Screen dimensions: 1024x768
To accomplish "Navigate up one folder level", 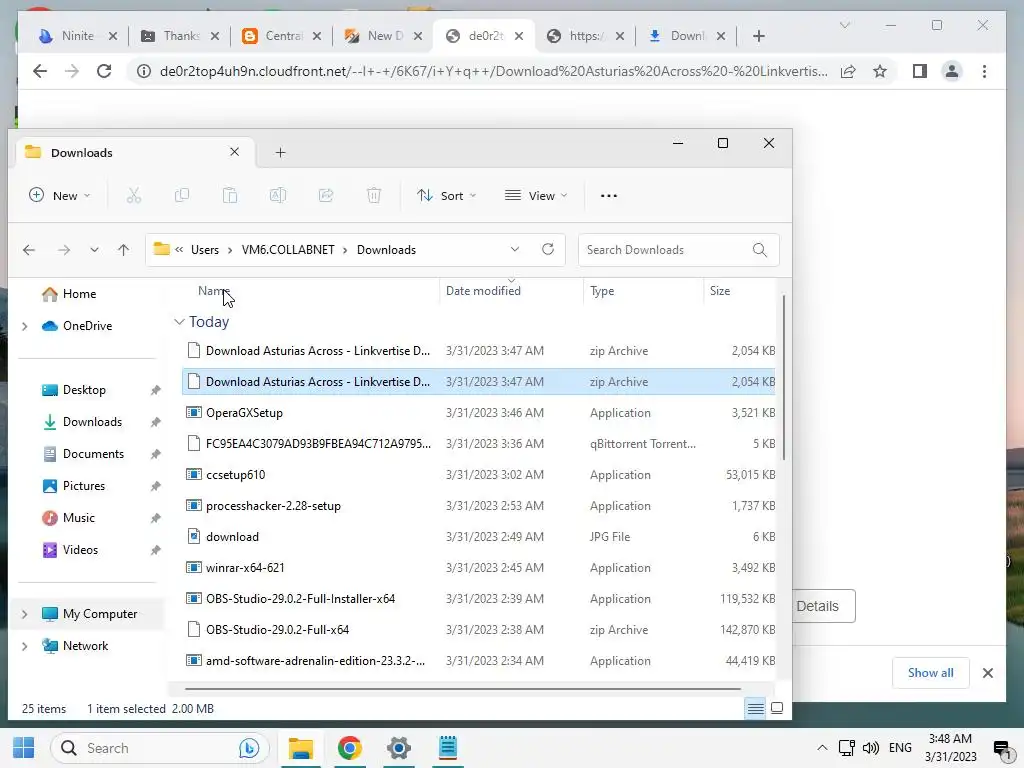I will pos(123,249).
